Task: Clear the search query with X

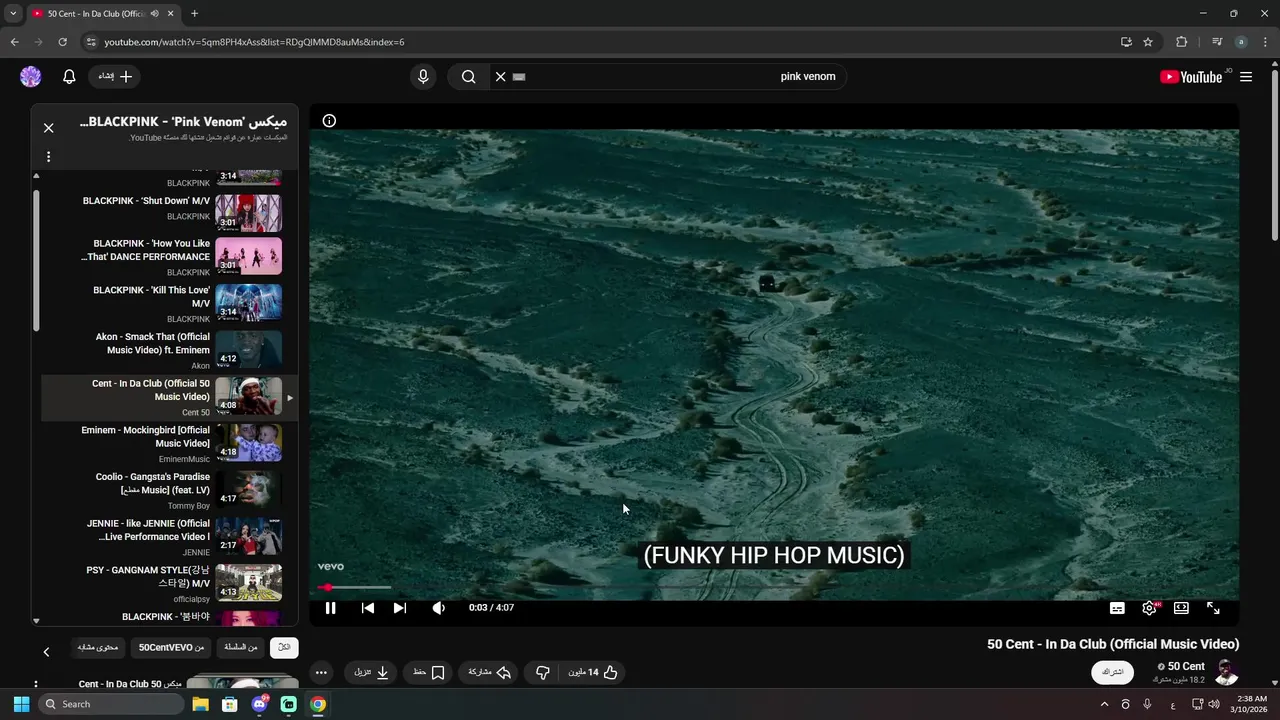Action: pos(501,77)
